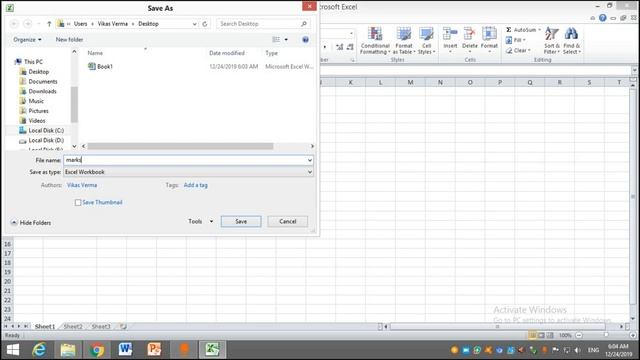The height and width of the screenshot is (360, 640).
Task: Open Microsoft Word from taskbar
Action: point(125,350)
